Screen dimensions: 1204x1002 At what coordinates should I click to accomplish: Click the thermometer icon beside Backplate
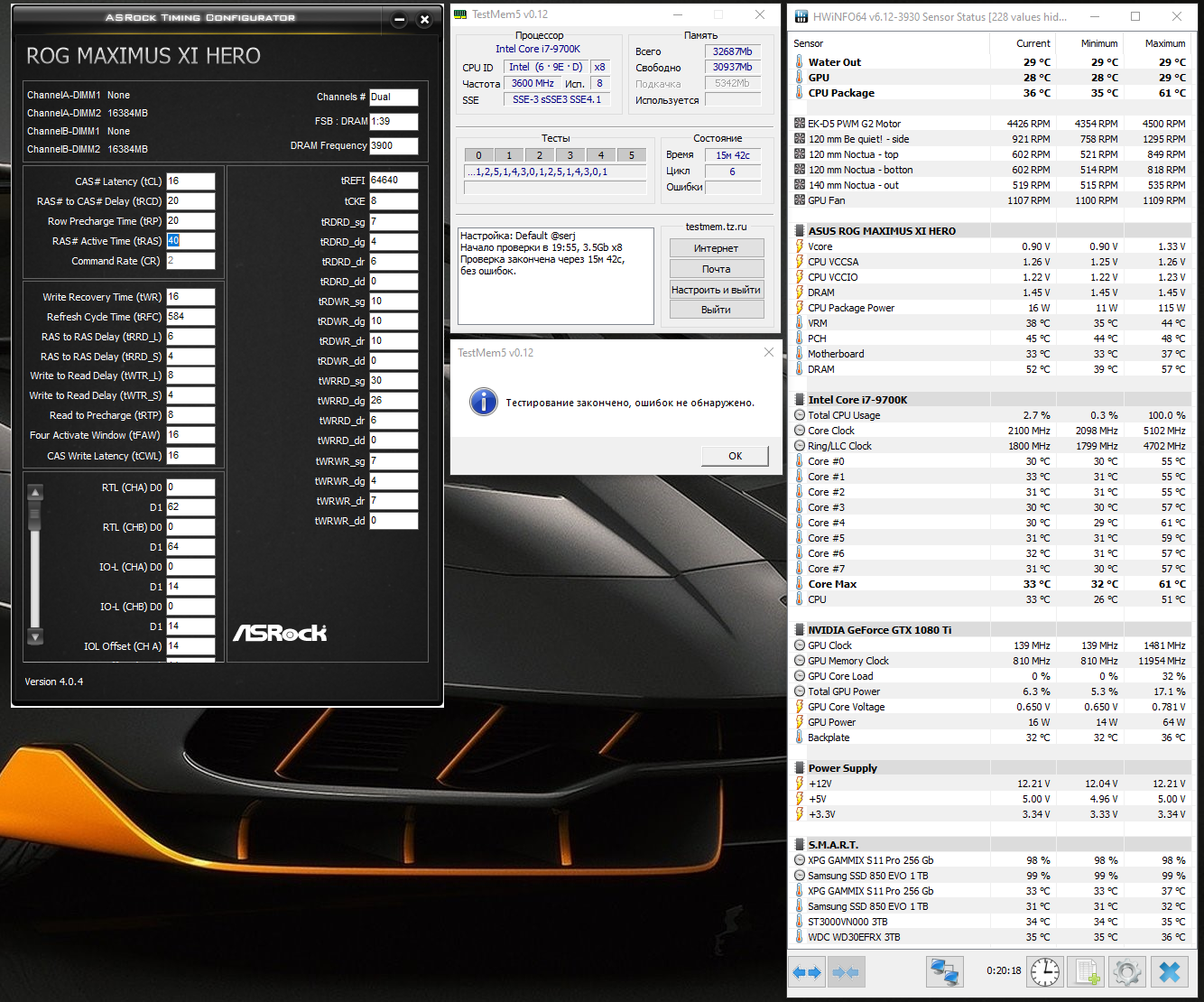800,738
